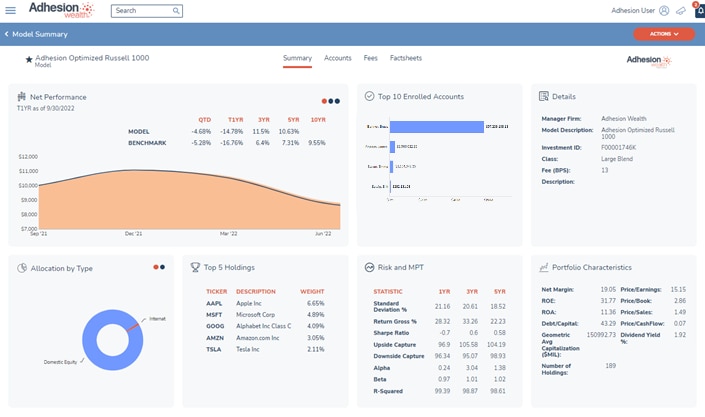The height and width of the screenshot is (417, 705).
Task: Click the BENCHMARK row label
Action: pos(147,143)
